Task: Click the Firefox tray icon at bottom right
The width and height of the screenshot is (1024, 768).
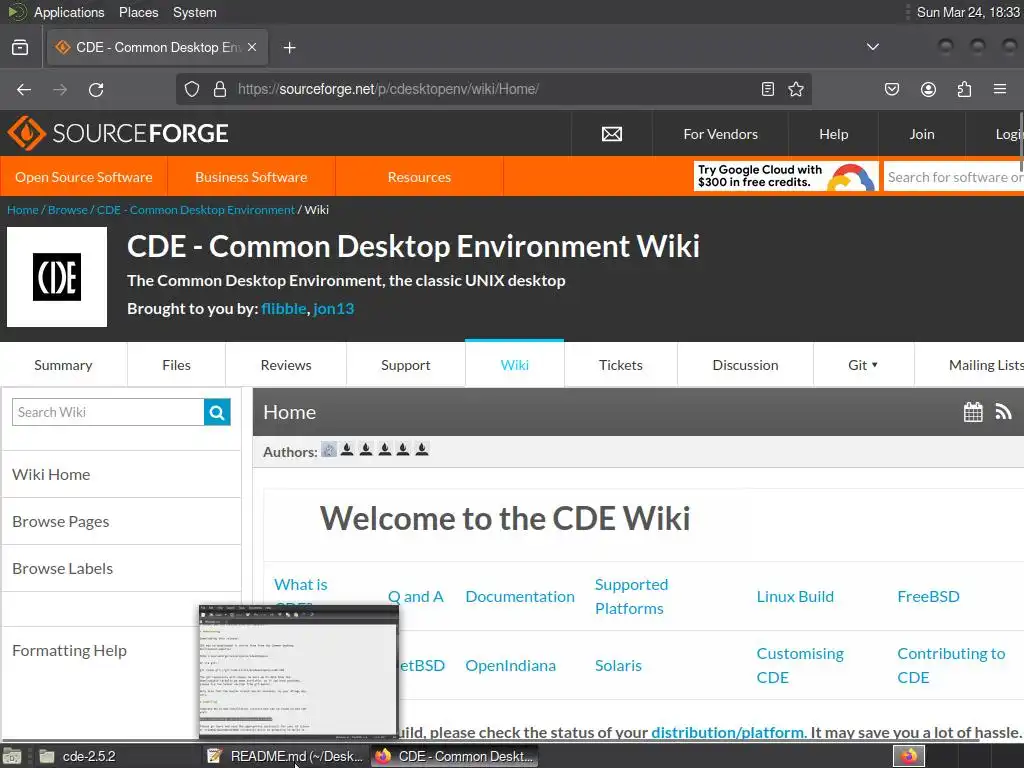Action: click(909, 756)
